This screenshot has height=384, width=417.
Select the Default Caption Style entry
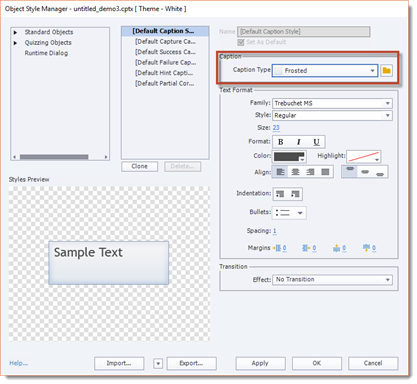165,31
